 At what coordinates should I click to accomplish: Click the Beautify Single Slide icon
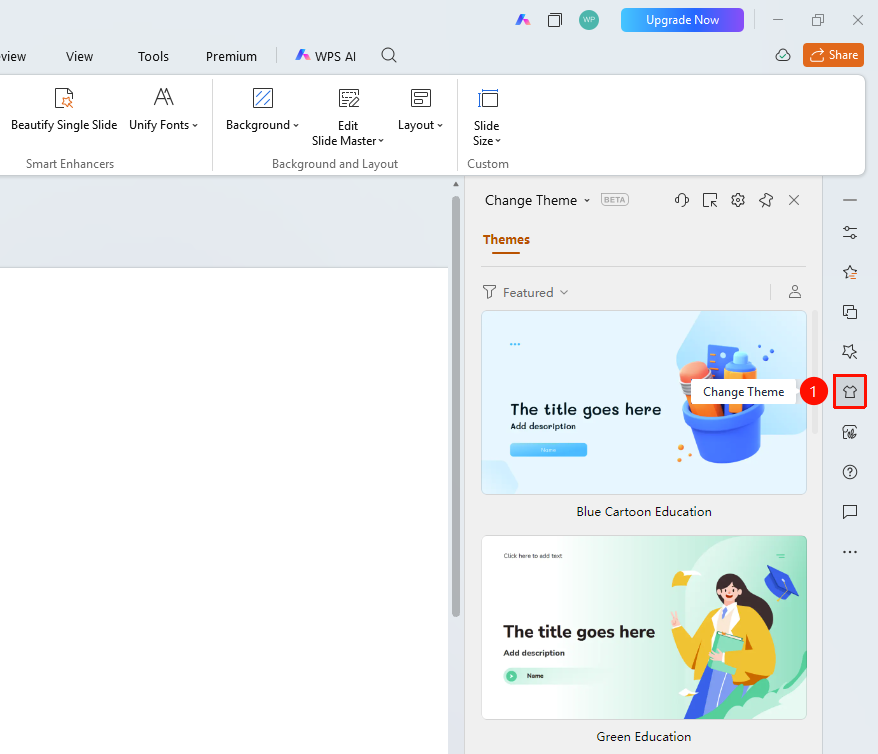point(64,98)
